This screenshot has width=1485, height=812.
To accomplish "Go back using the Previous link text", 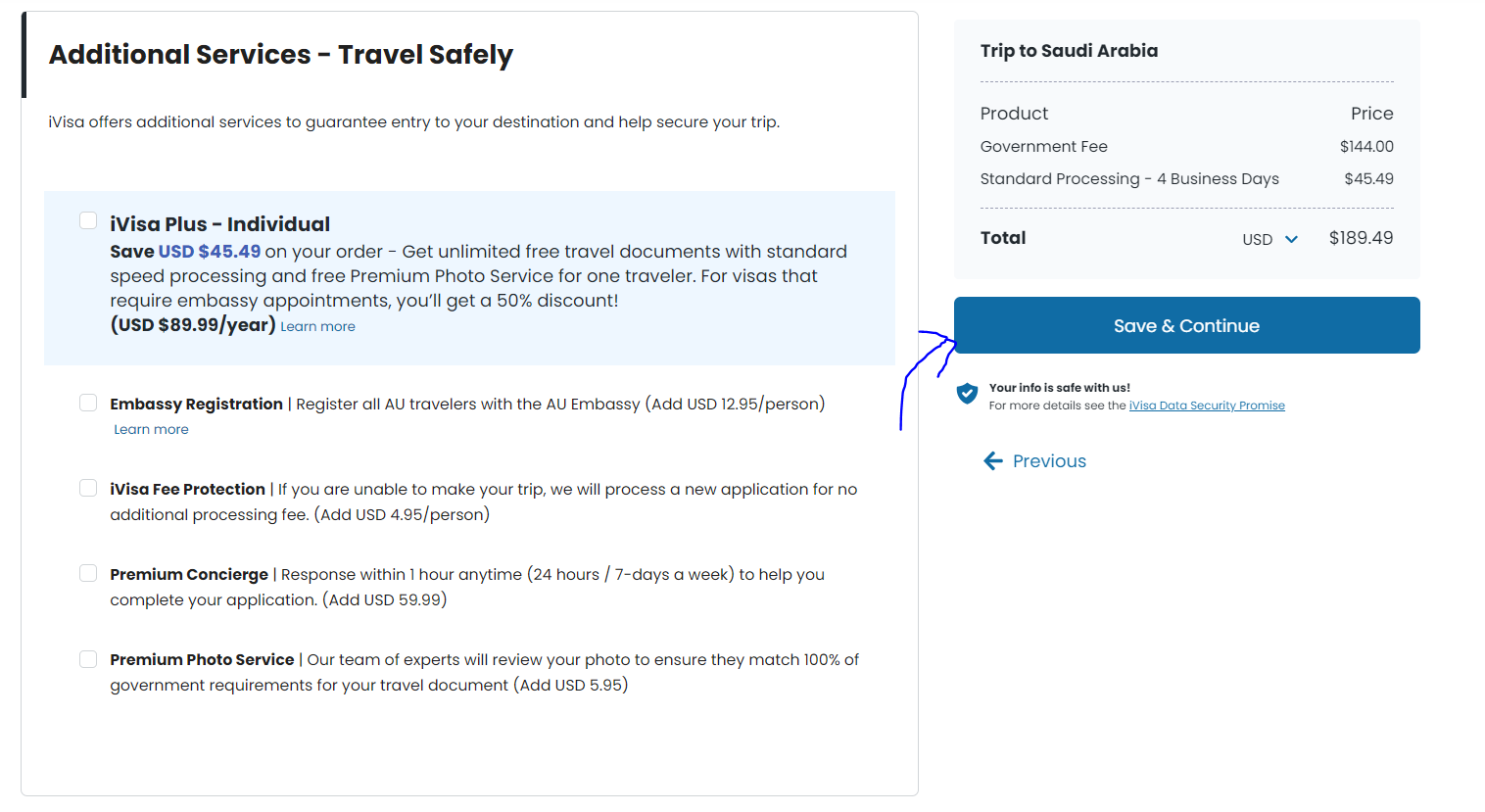I will (1049, 461).
